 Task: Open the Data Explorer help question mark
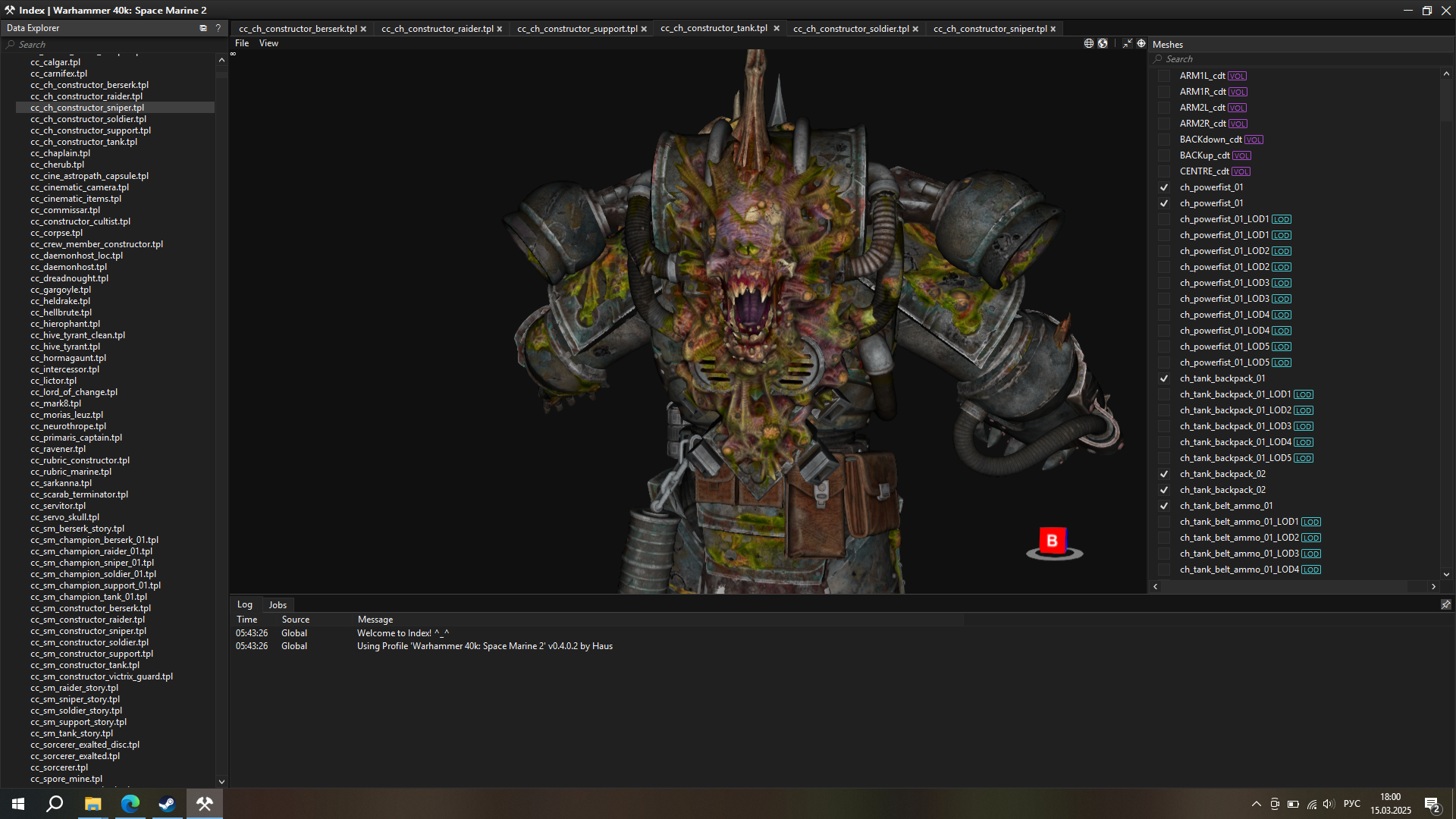tap(218, 28)
